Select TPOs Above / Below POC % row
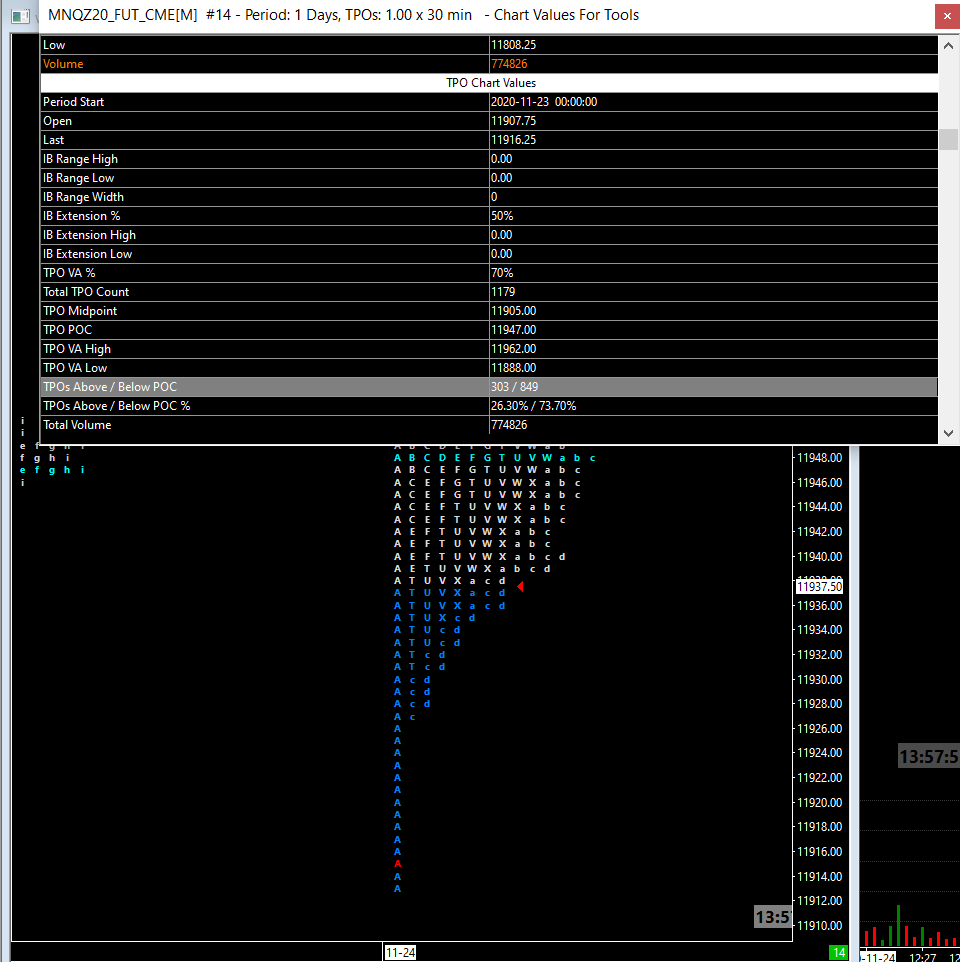 489,406
